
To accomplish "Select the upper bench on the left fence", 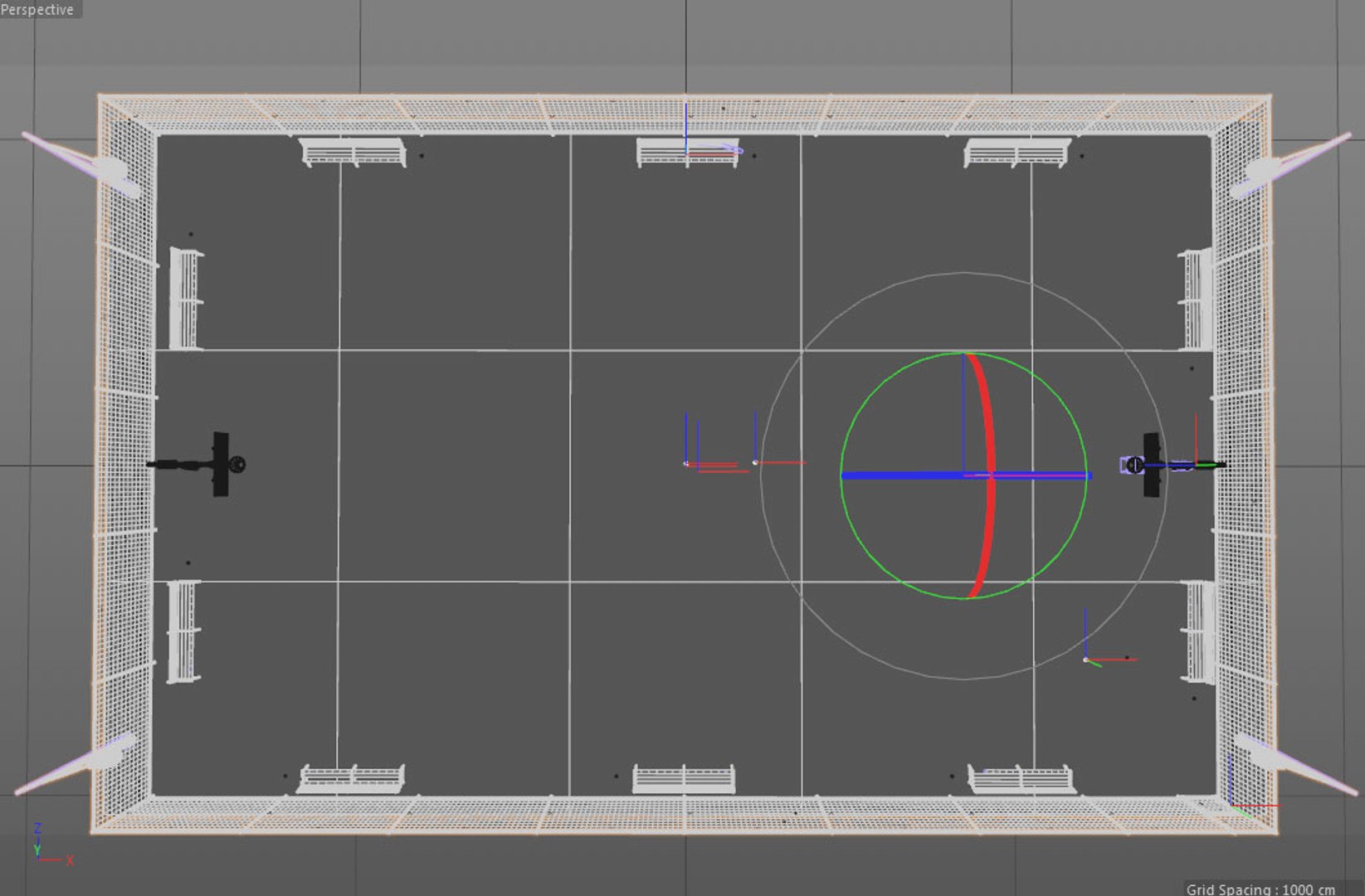I will pyautogui.click(x=186, y=299).
